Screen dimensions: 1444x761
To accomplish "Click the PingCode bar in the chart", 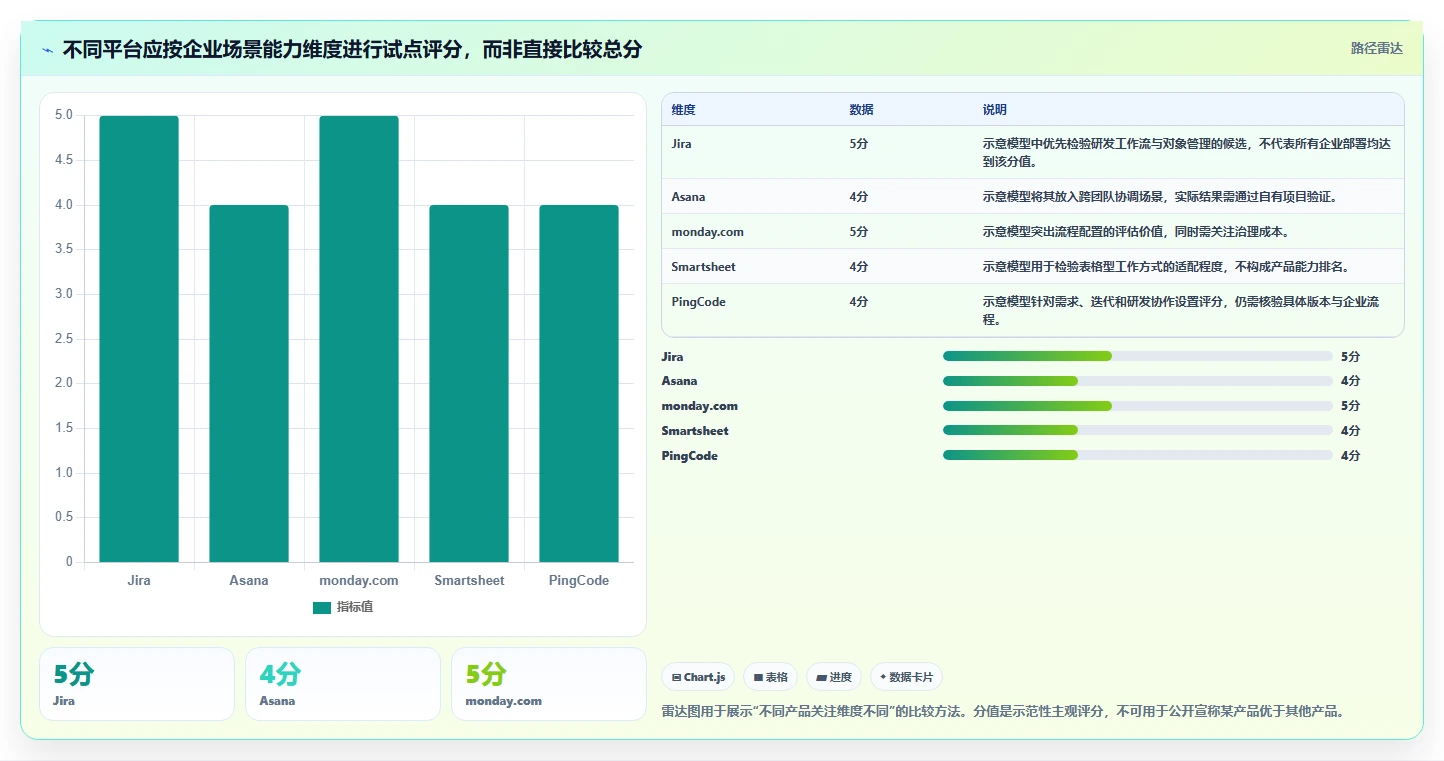I will click(579, 383).
